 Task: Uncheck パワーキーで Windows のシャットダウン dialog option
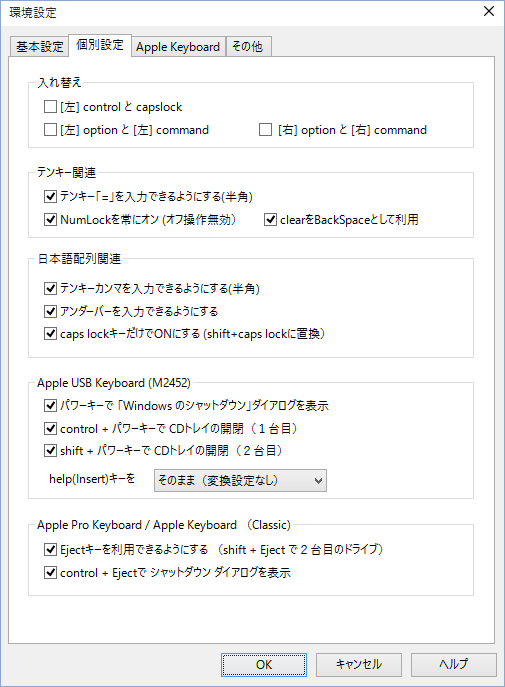tap(50, 405)
